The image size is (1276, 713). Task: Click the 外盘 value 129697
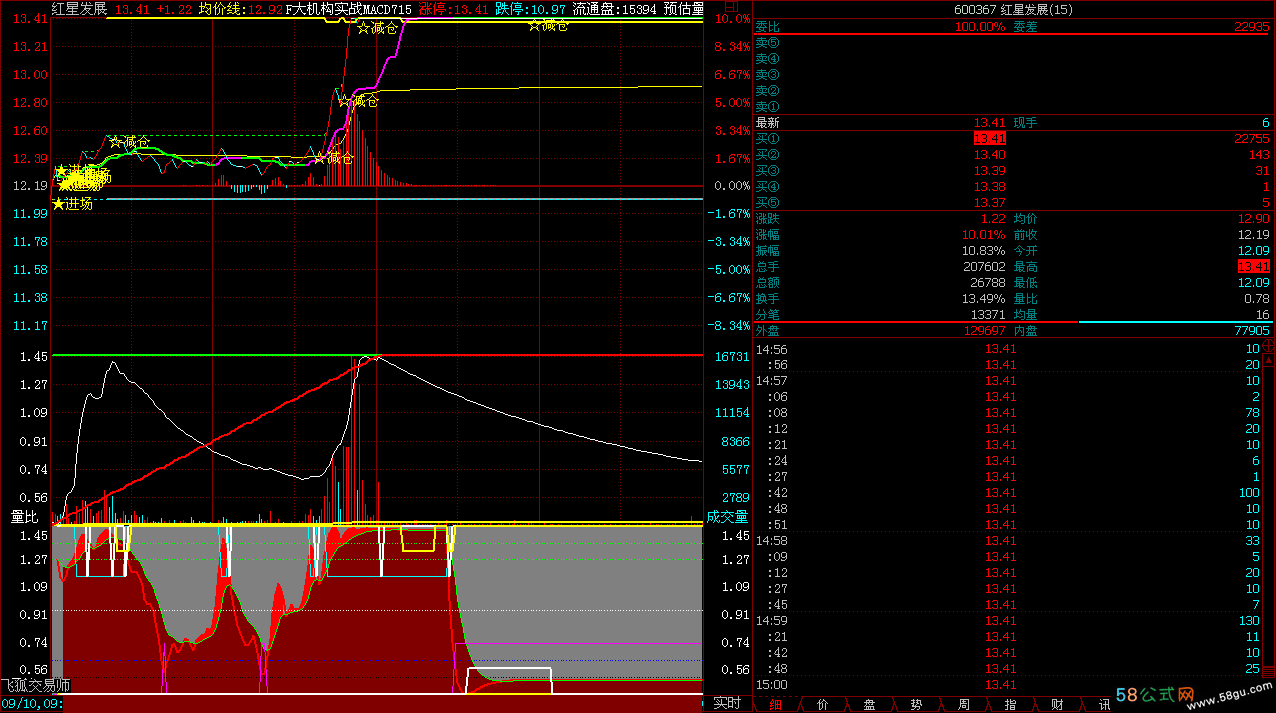pos(984,330)
